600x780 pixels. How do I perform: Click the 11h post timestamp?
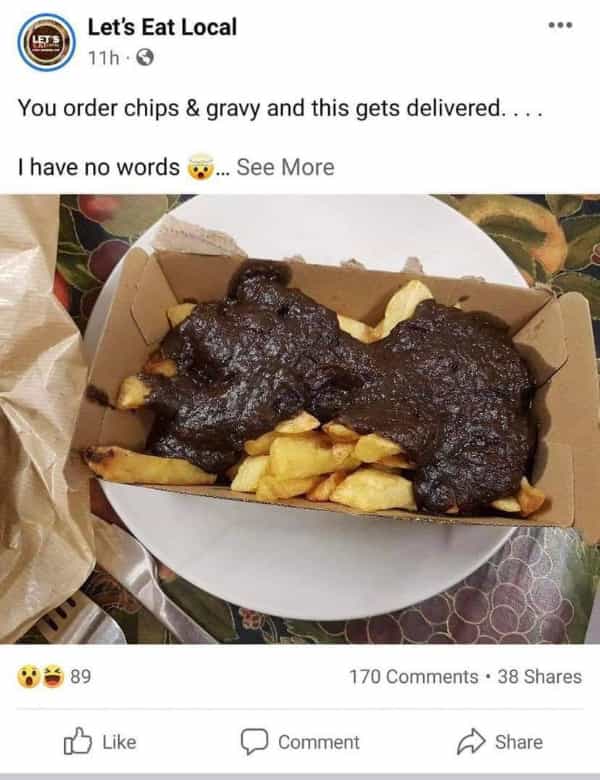pyautogui.click(x=103, y=59)
